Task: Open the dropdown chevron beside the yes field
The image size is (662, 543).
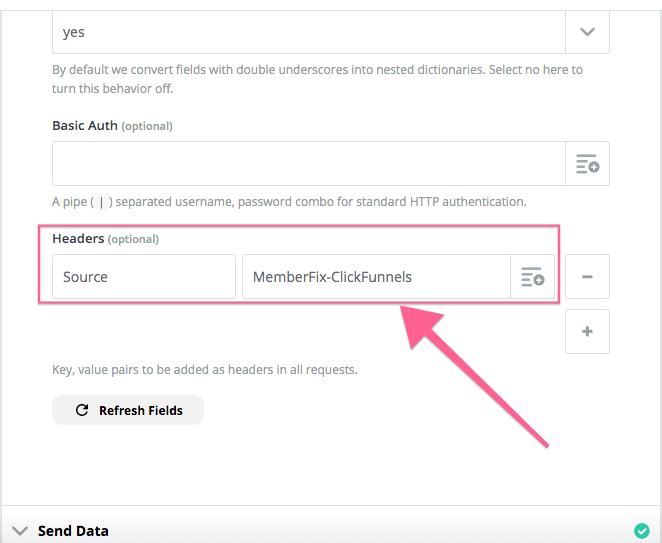Action: click(587, 32)
